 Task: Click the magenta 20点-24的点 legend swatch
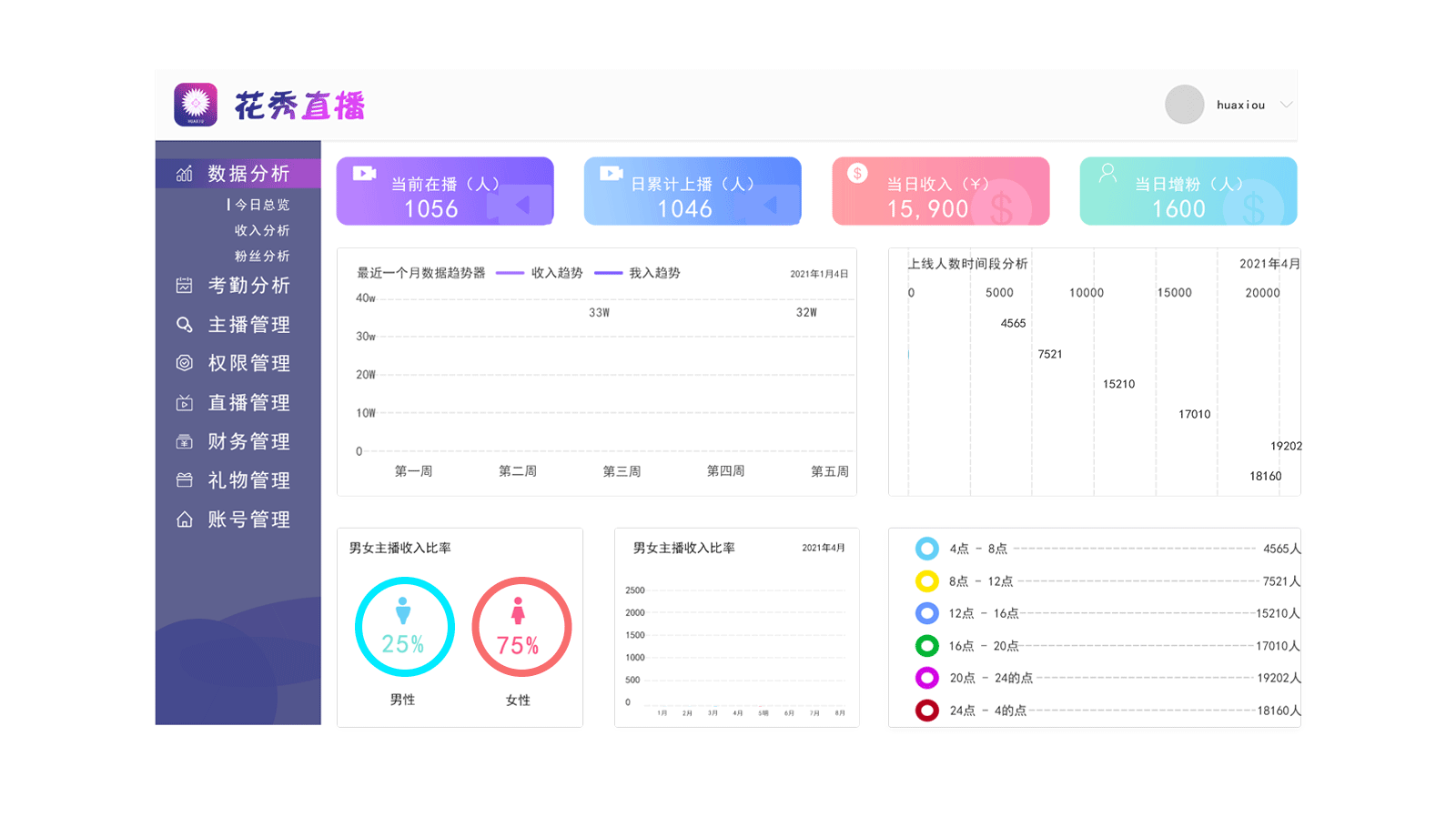(926, 678)
